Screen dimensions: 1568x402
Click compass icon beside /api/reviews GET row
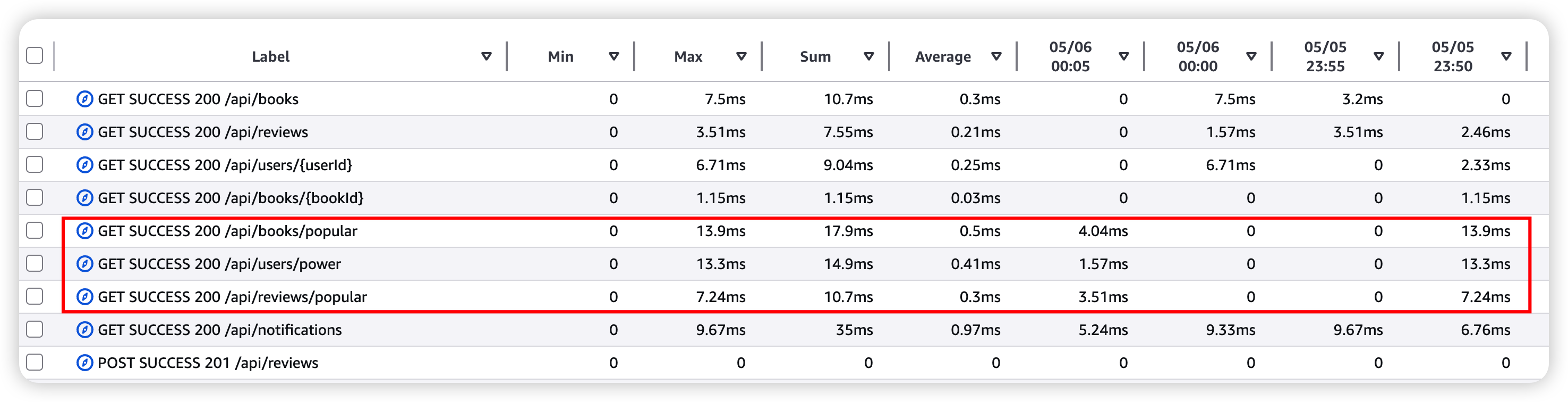pos(84,131)
